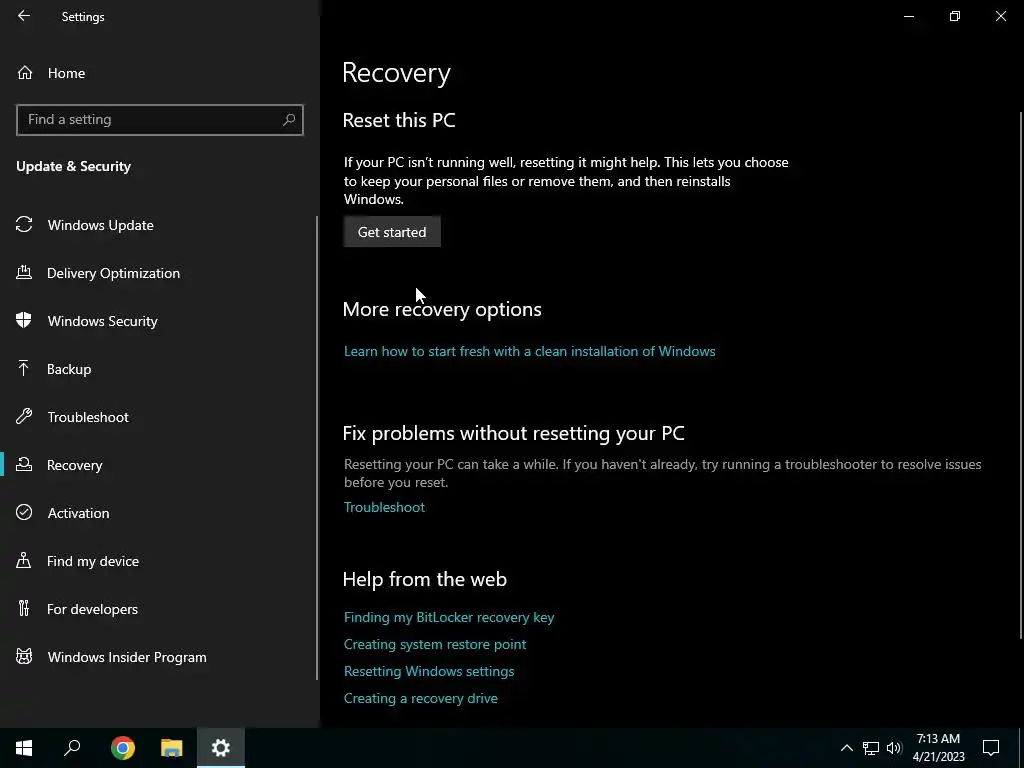Click the Show desktop strip
Screen dimensions: 1024x768
(x=1021, y=748)
